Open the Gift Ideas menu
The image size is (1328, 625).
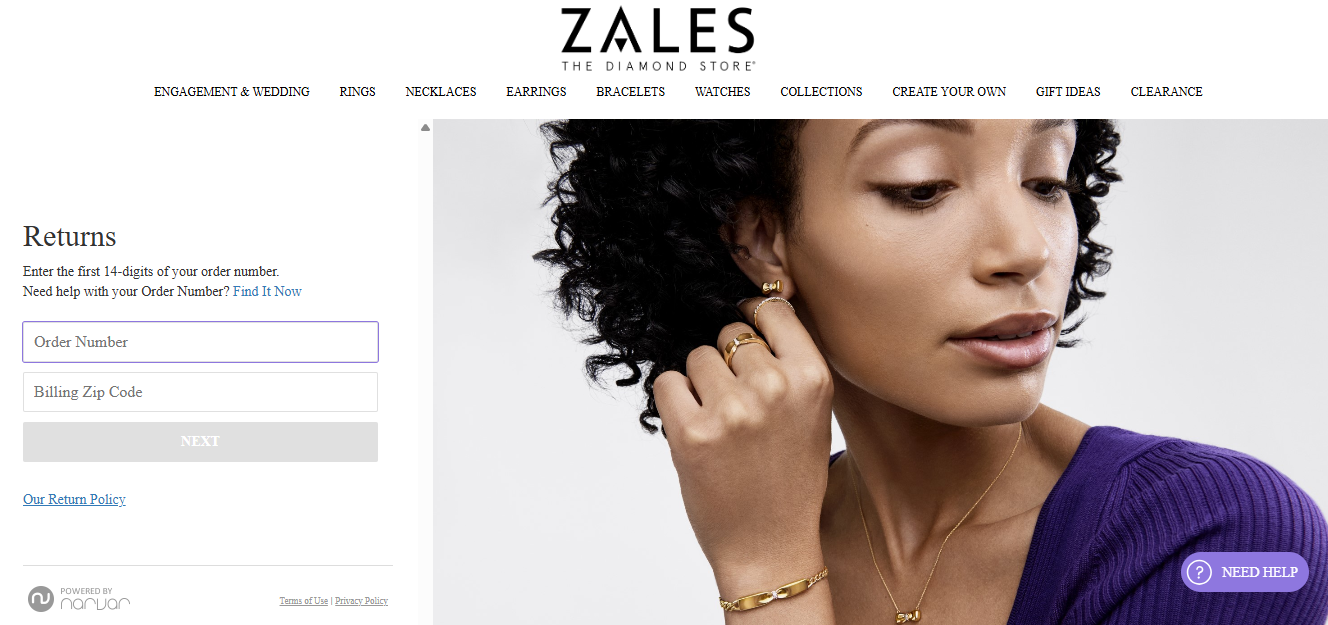[x=1068, y=92]
